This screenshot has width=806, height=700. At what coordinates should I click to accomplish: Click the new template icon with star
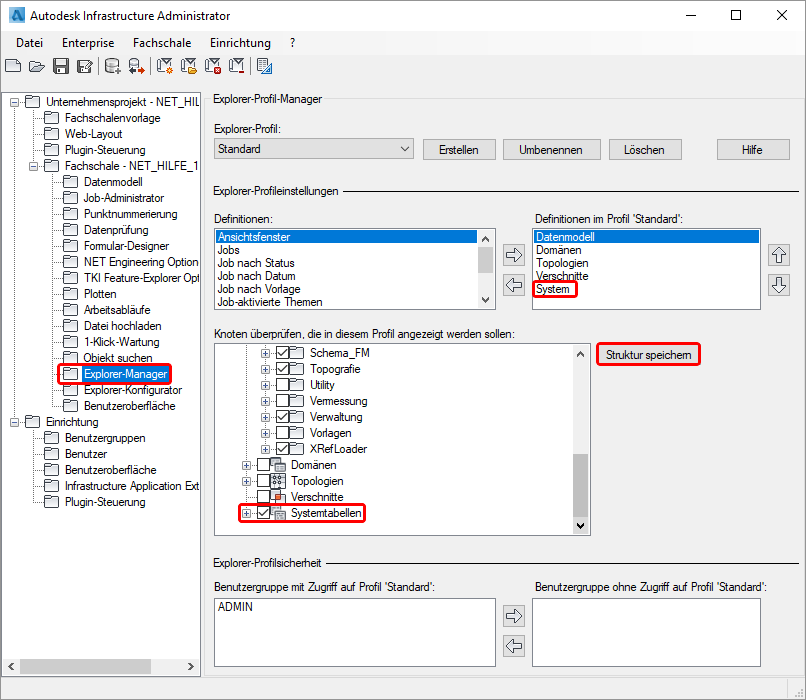coord(164,66)
